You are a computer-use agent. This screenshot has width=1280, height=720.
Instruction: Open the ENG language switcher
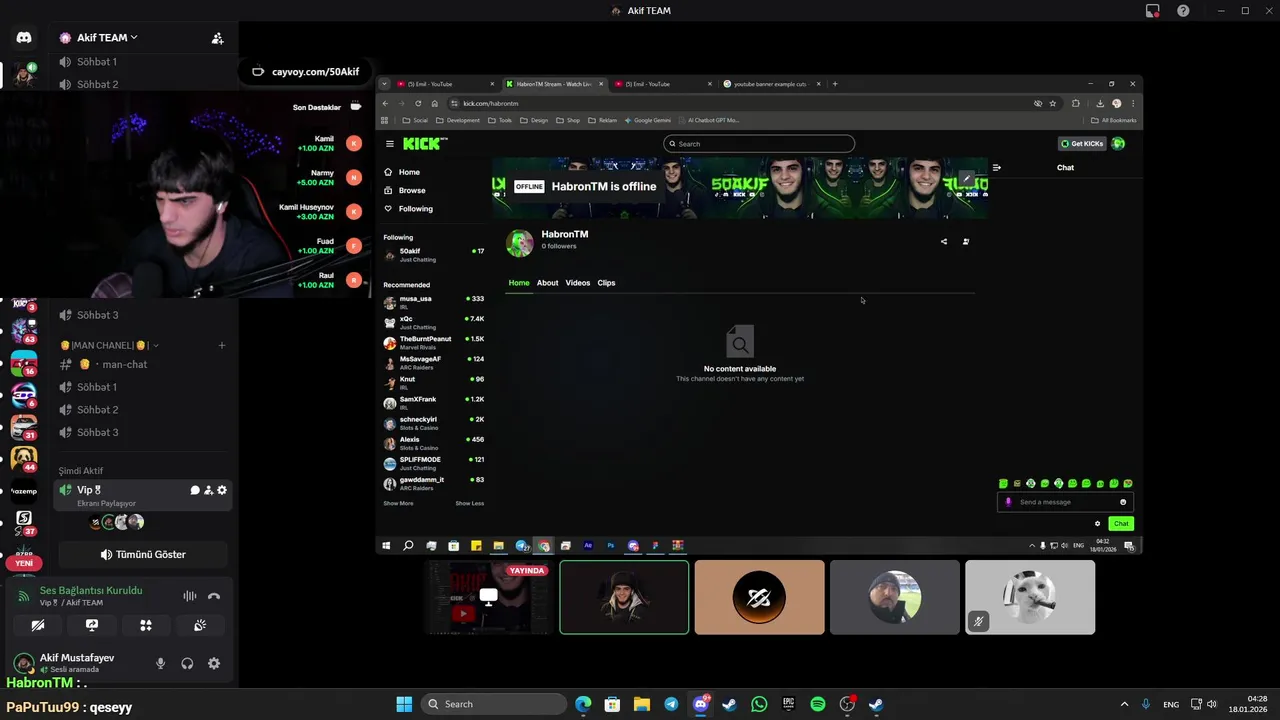click(x=1171, y=704)
